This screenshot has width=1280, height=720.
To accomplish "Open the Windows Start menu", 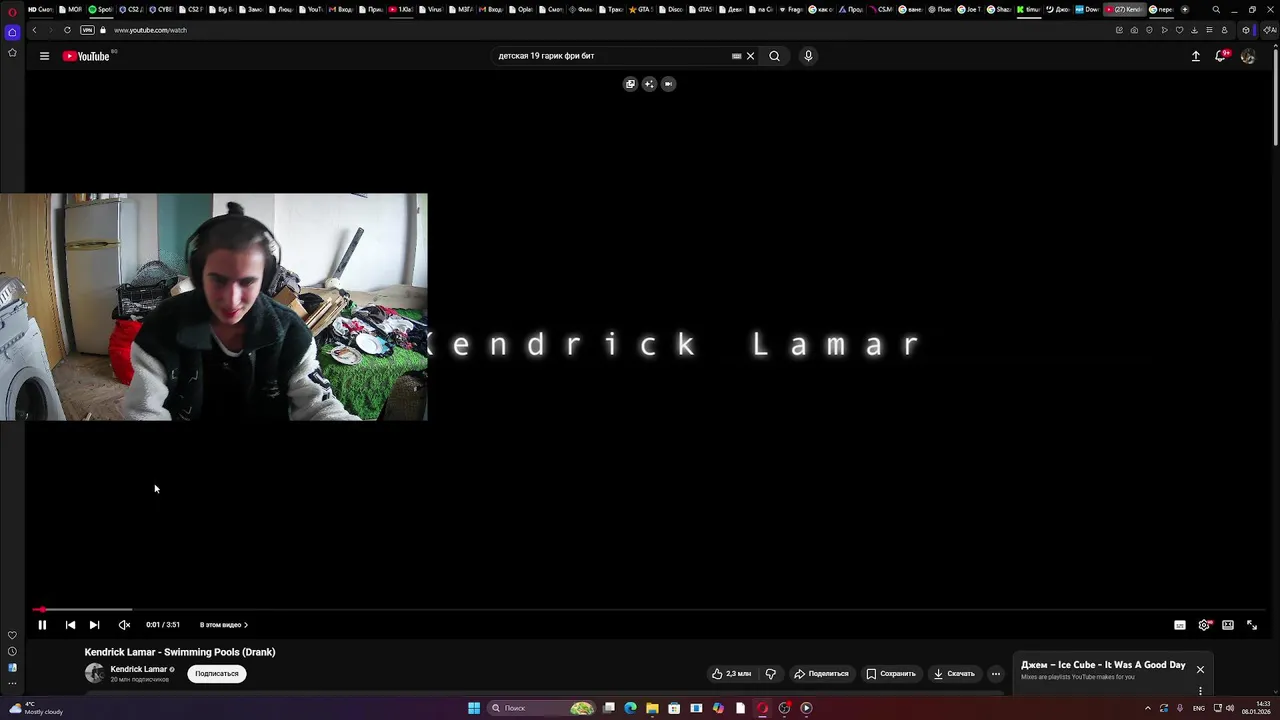I will tap(474, 708).
